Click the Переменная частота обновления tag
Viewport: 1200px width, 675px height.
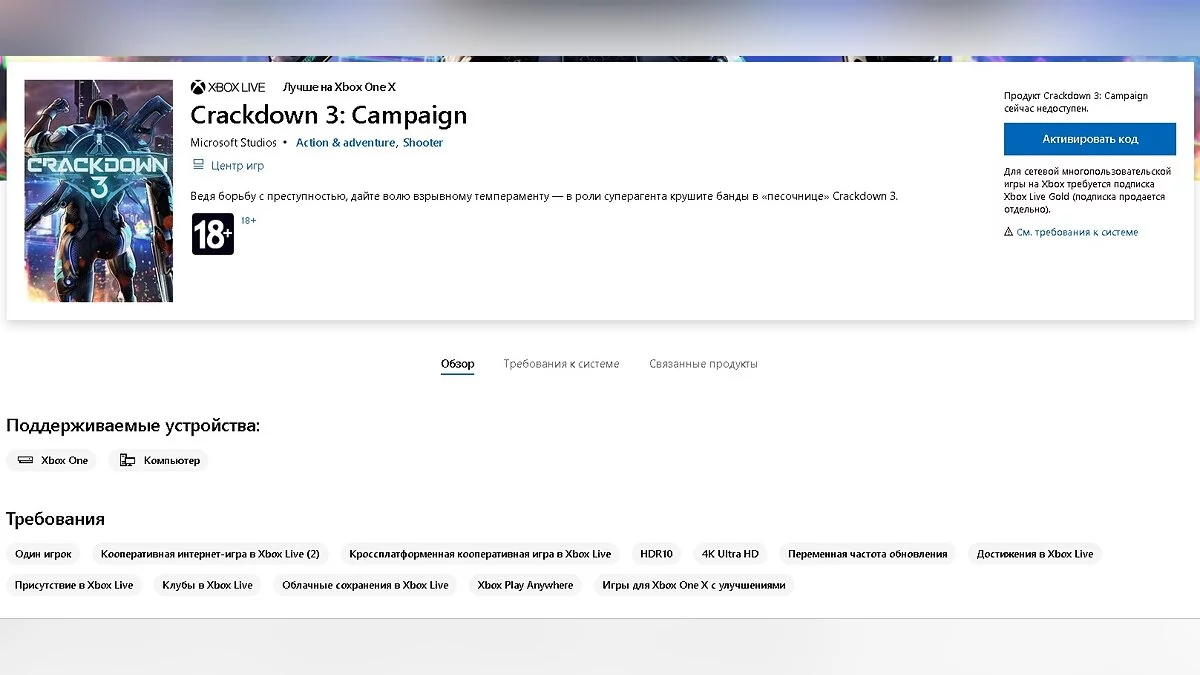point(868,554)
